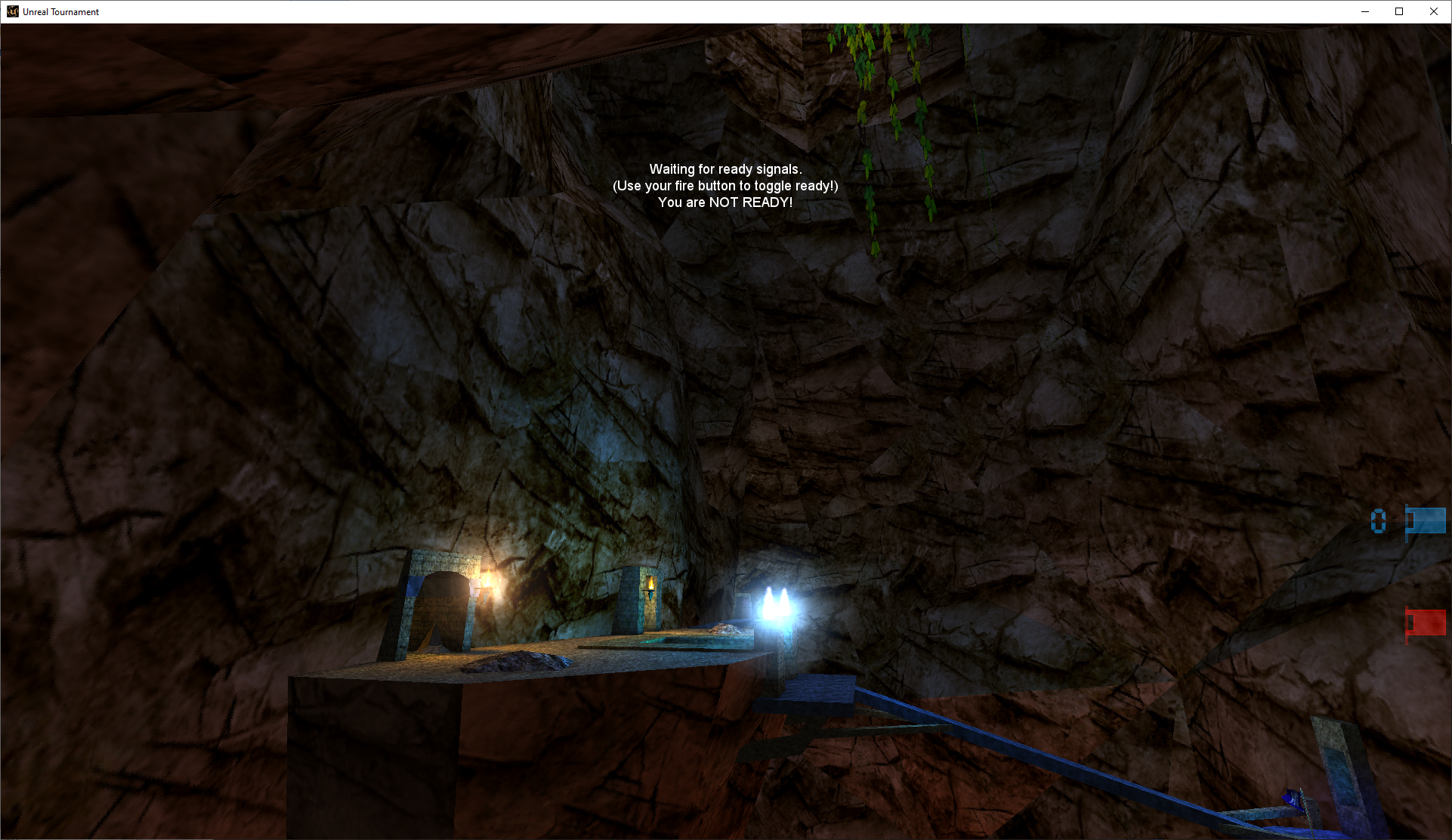Close the Unreal Tournament window
This screenshot has width=1452, height=840.
(1433, 11)
